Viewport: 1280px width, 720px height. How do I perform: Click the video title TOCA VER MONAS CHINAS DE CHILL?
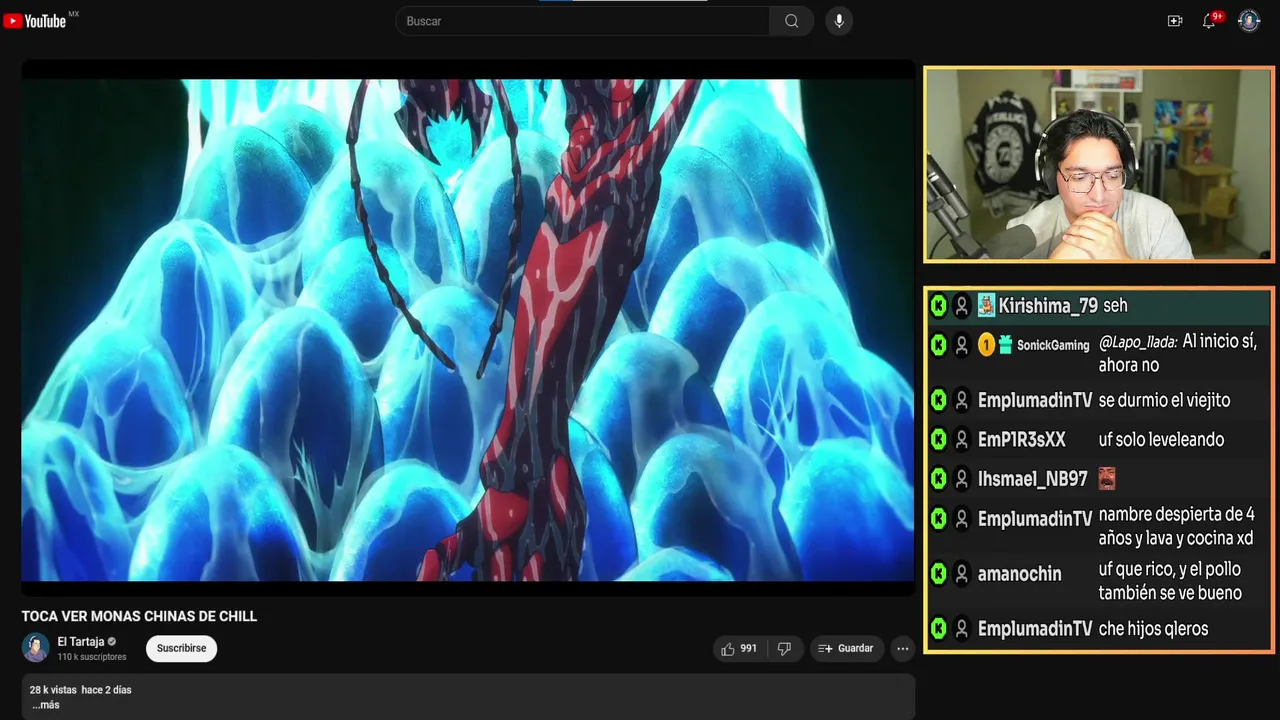pos(139,617)
